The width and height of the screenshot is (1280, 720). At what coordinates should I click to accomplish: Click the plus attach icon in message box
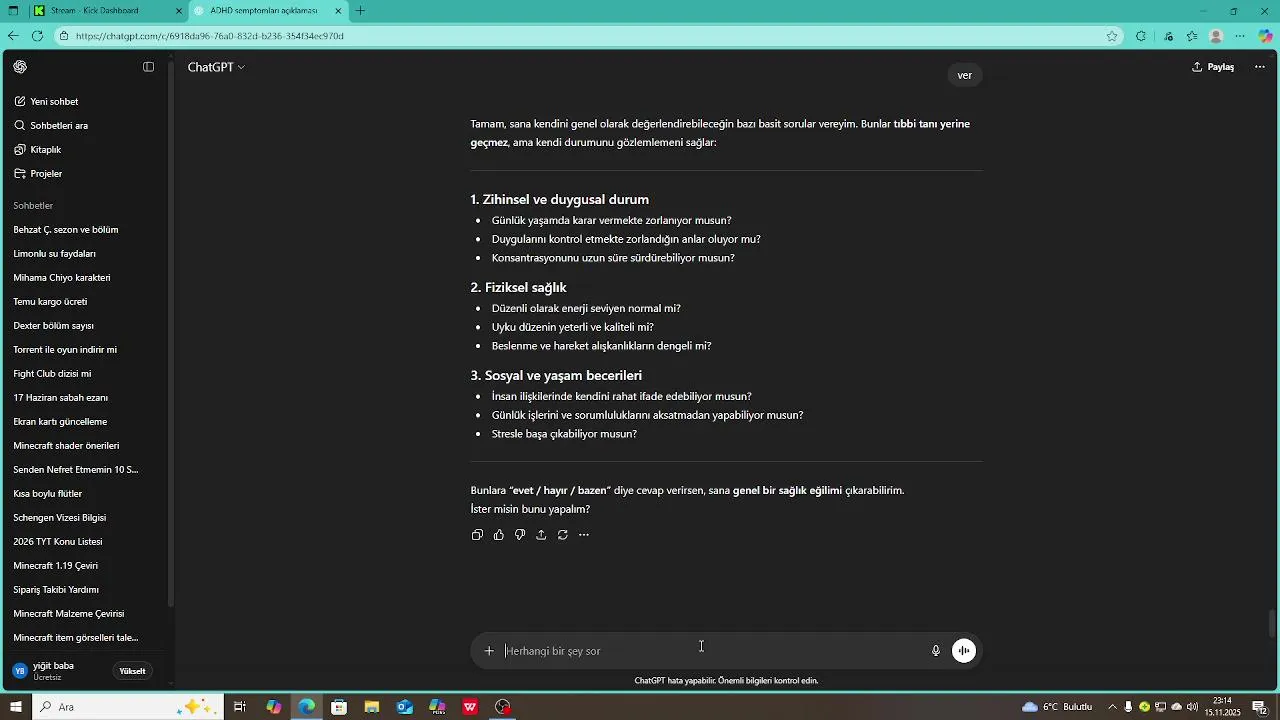pos(489,651)
